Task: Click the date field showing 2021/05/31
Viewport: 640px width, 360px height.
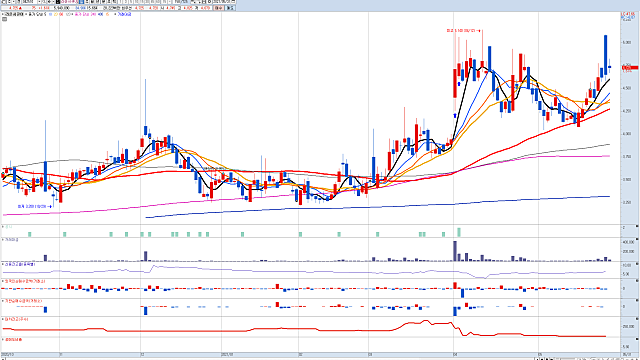Action: point(223,2)
